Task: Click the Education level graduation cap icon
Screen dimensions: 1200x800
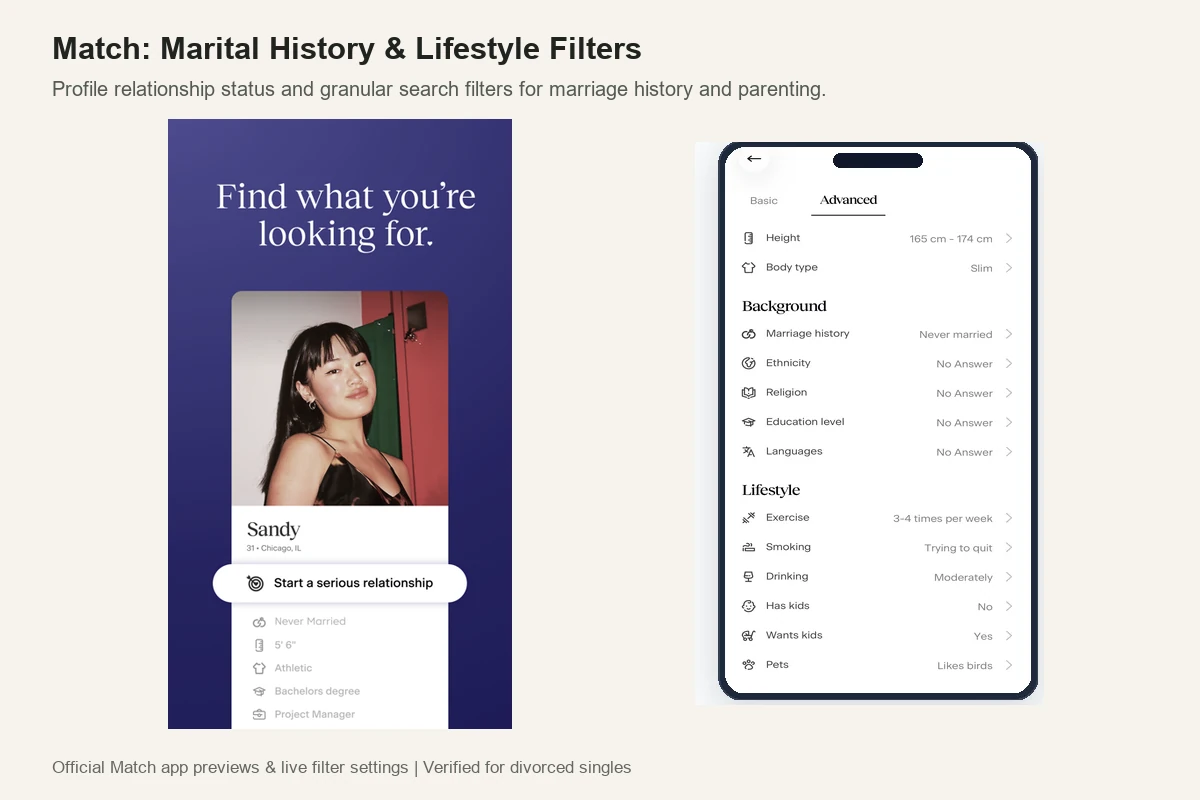Action: [748, 422]
